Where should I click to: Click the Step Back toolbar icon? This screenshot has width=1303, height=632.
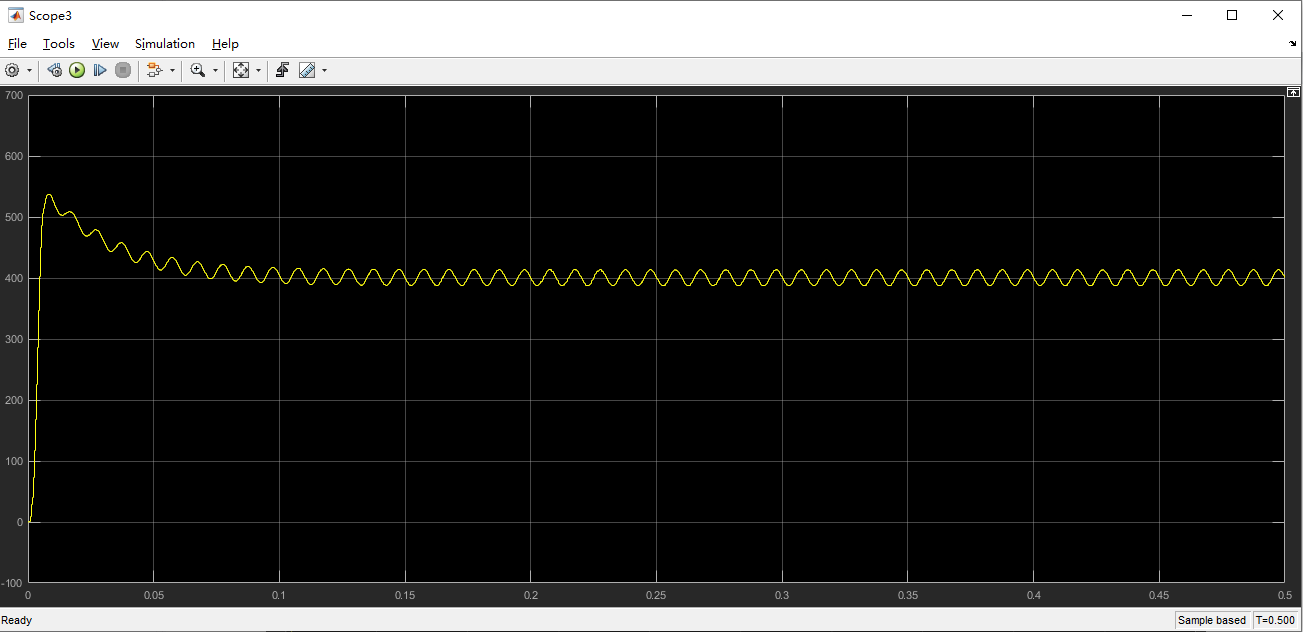coord(54,70)
